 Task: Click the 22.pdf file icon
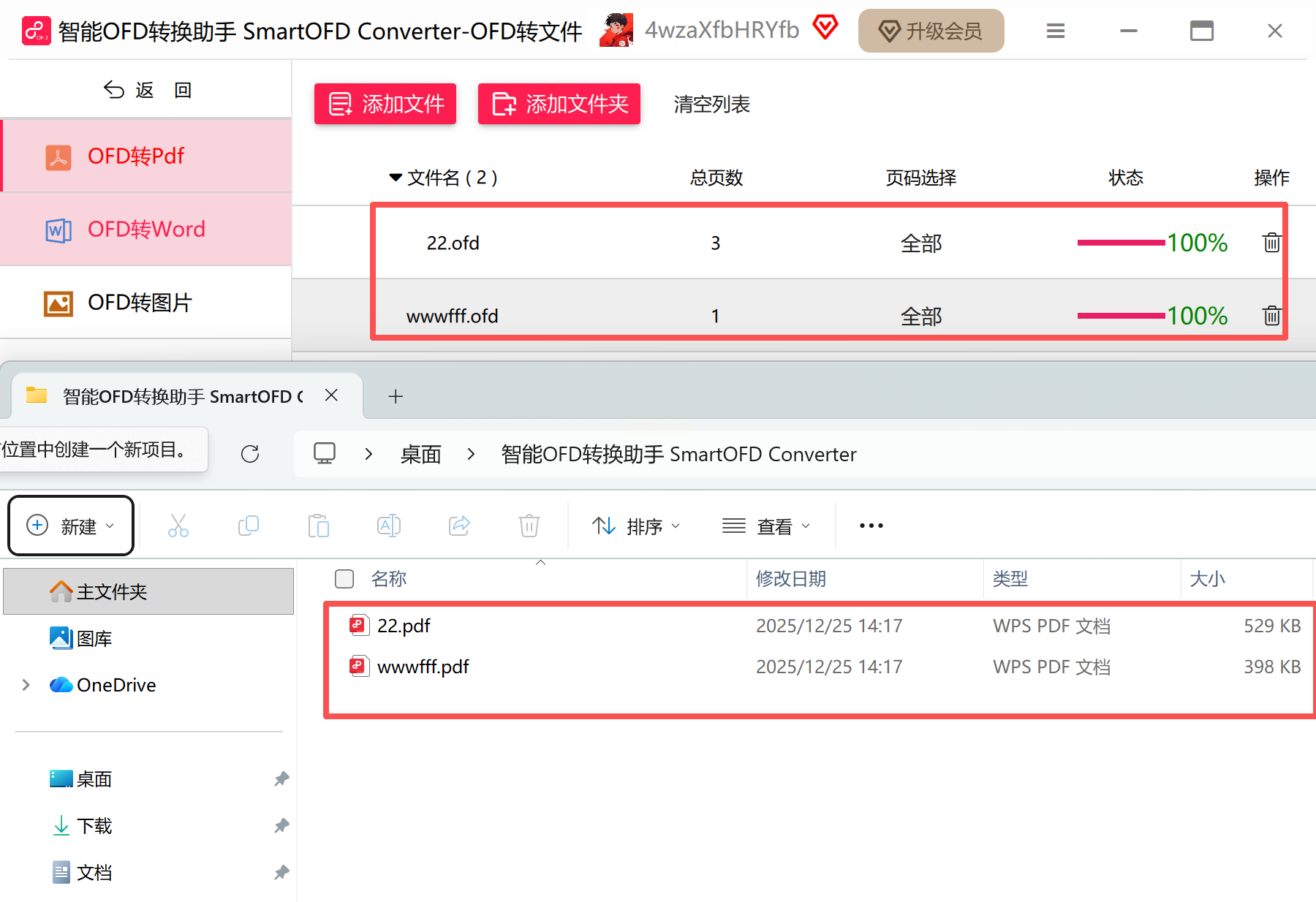coord(358,625)
